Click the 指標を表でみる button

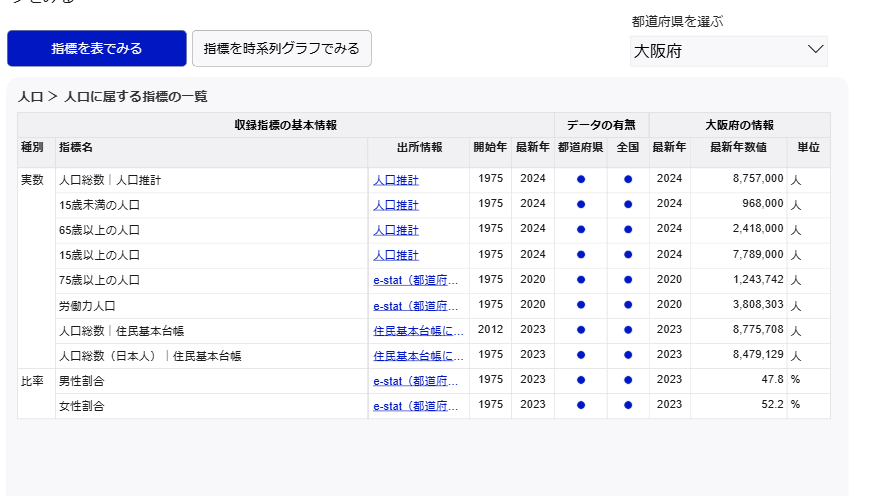[x=97, y=49]
